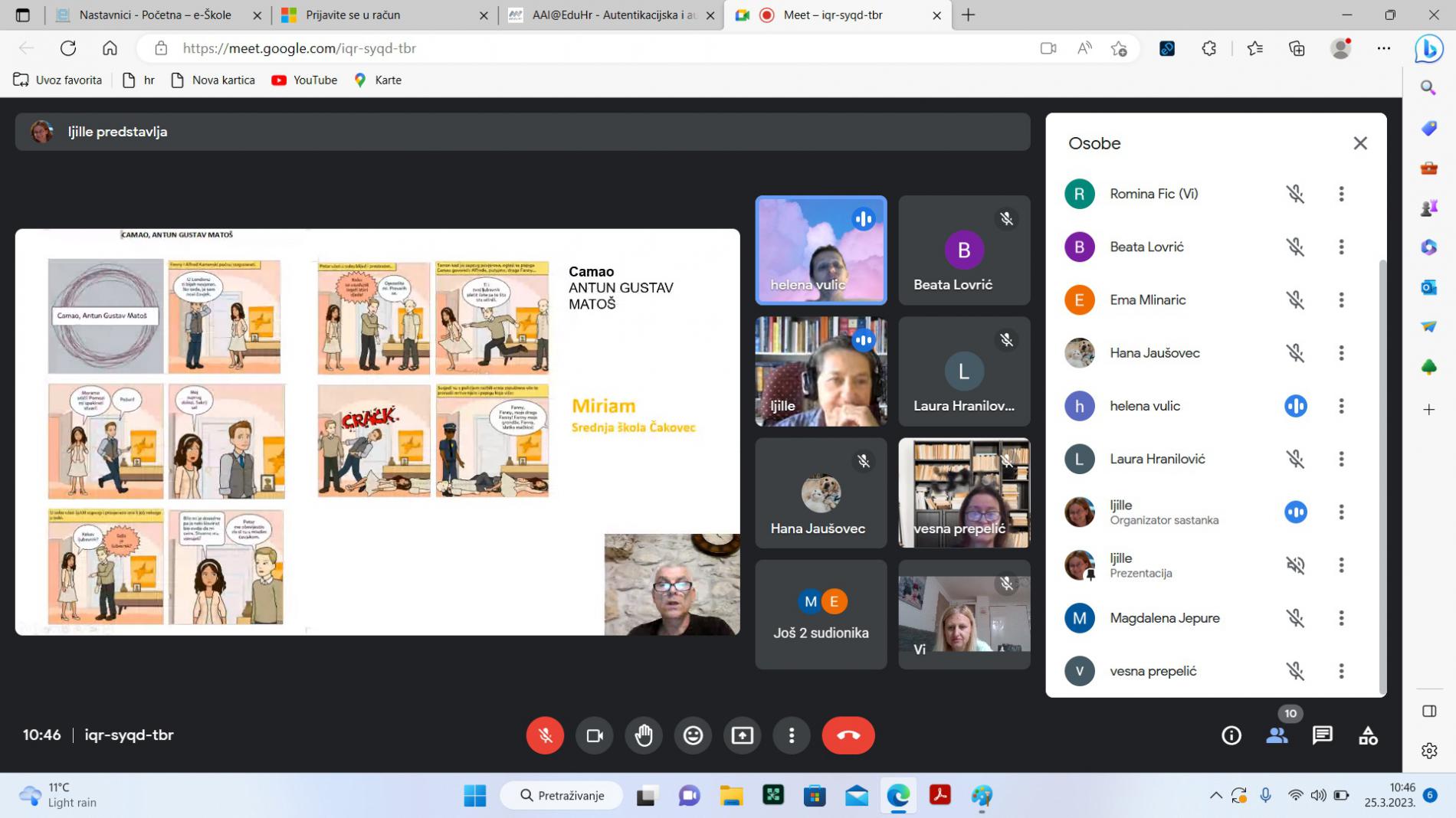
Task: Open the emoji reactions button
Action: [x=693, y=735]
